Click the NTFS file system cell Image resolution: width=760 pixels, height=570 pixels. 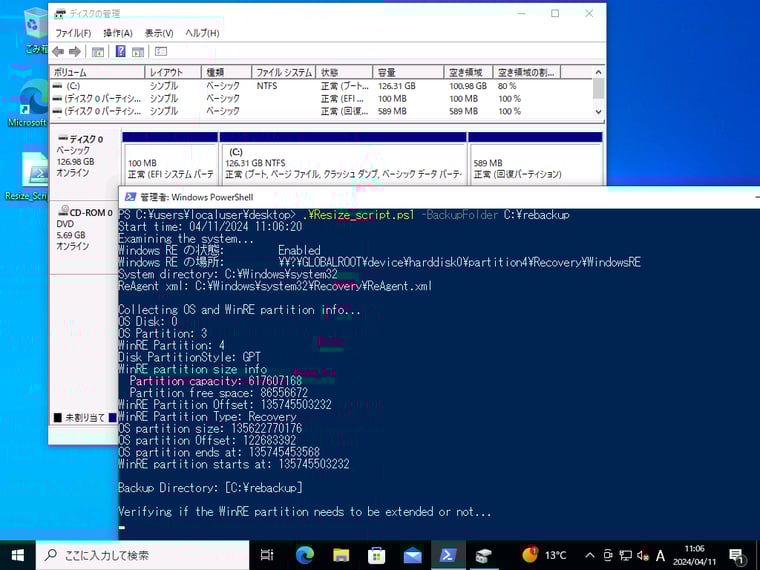[x=267, y=86]
